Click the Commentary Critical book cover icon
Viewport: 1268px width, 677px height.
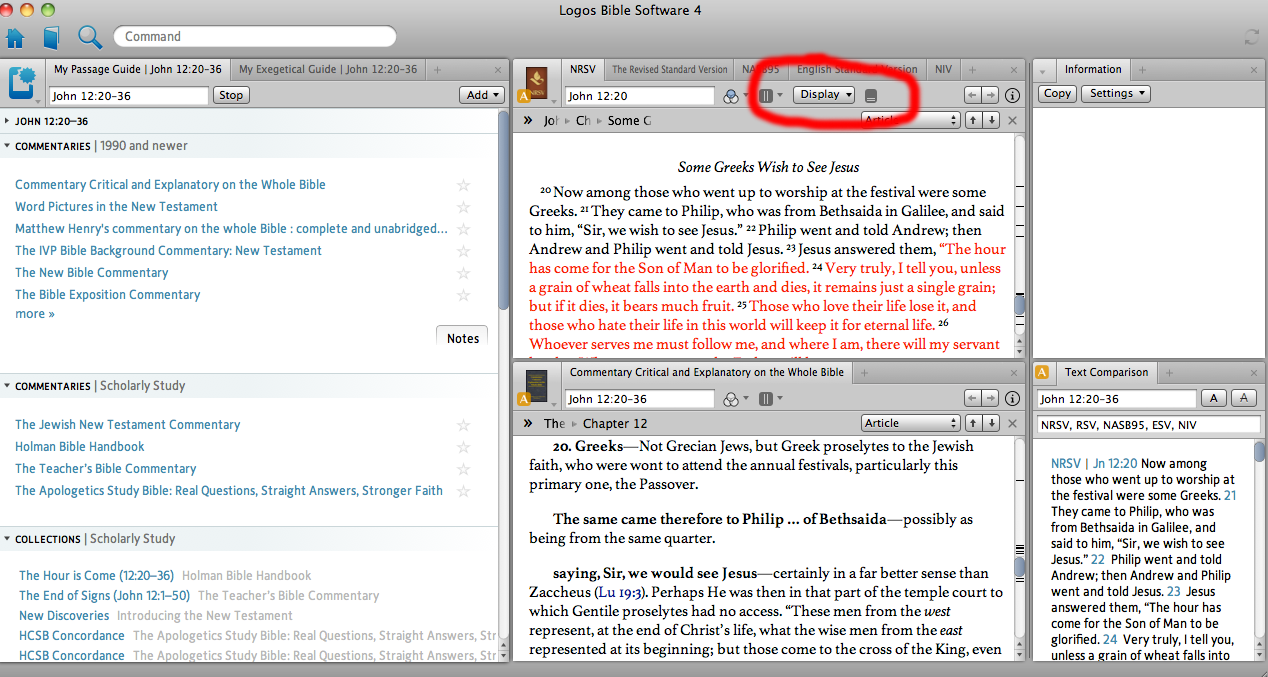[x=537, y=385]
